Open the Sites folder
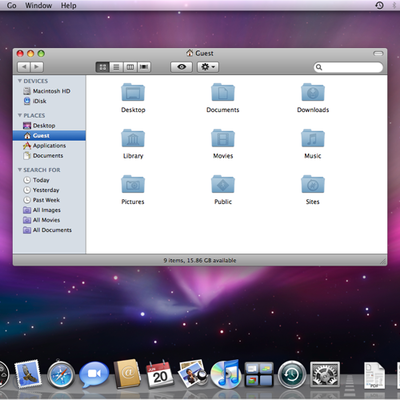This screenshot has height=400, width=400. [x=313, y=184]
